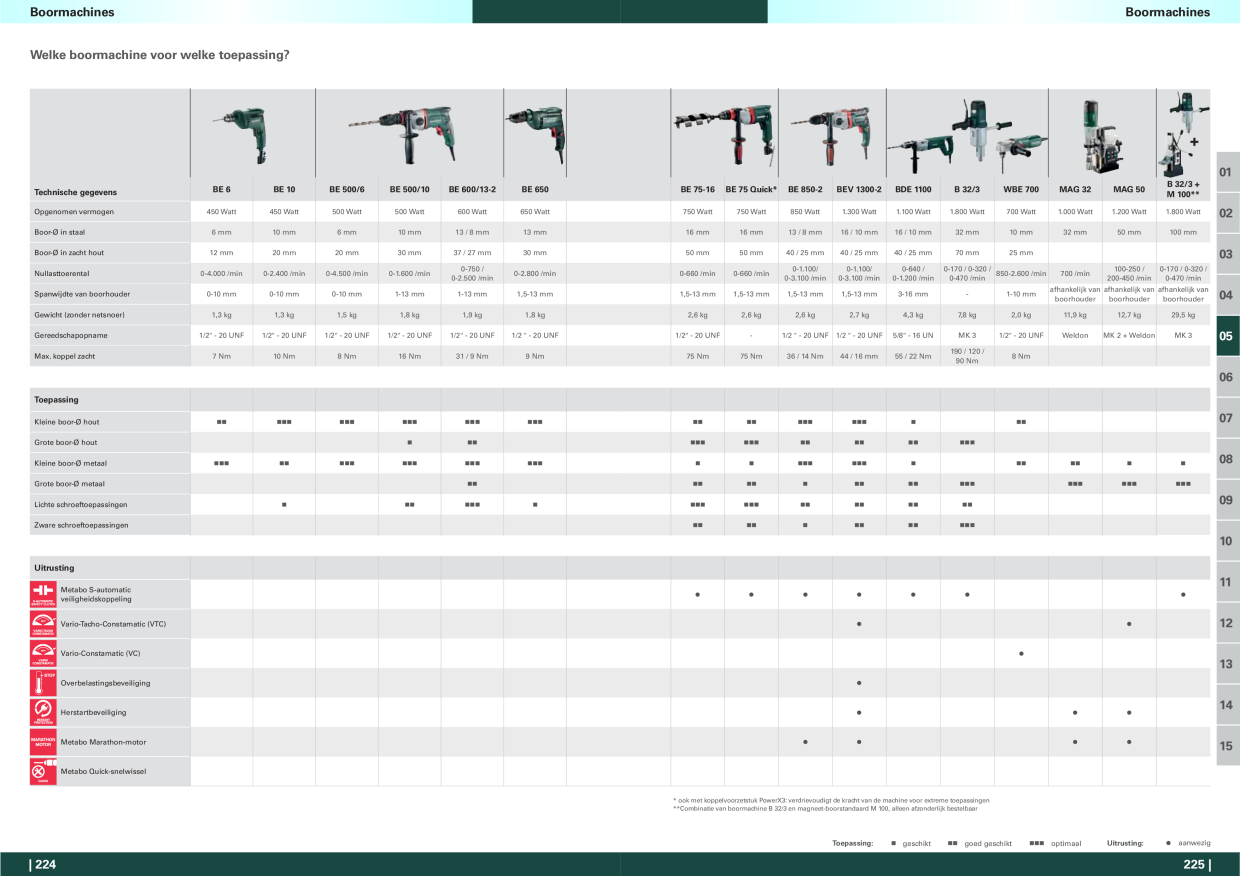Click the Metabo S-automatic safety clutch icon
This screenshot has width=1240, height=876.
tap(43, 594)
